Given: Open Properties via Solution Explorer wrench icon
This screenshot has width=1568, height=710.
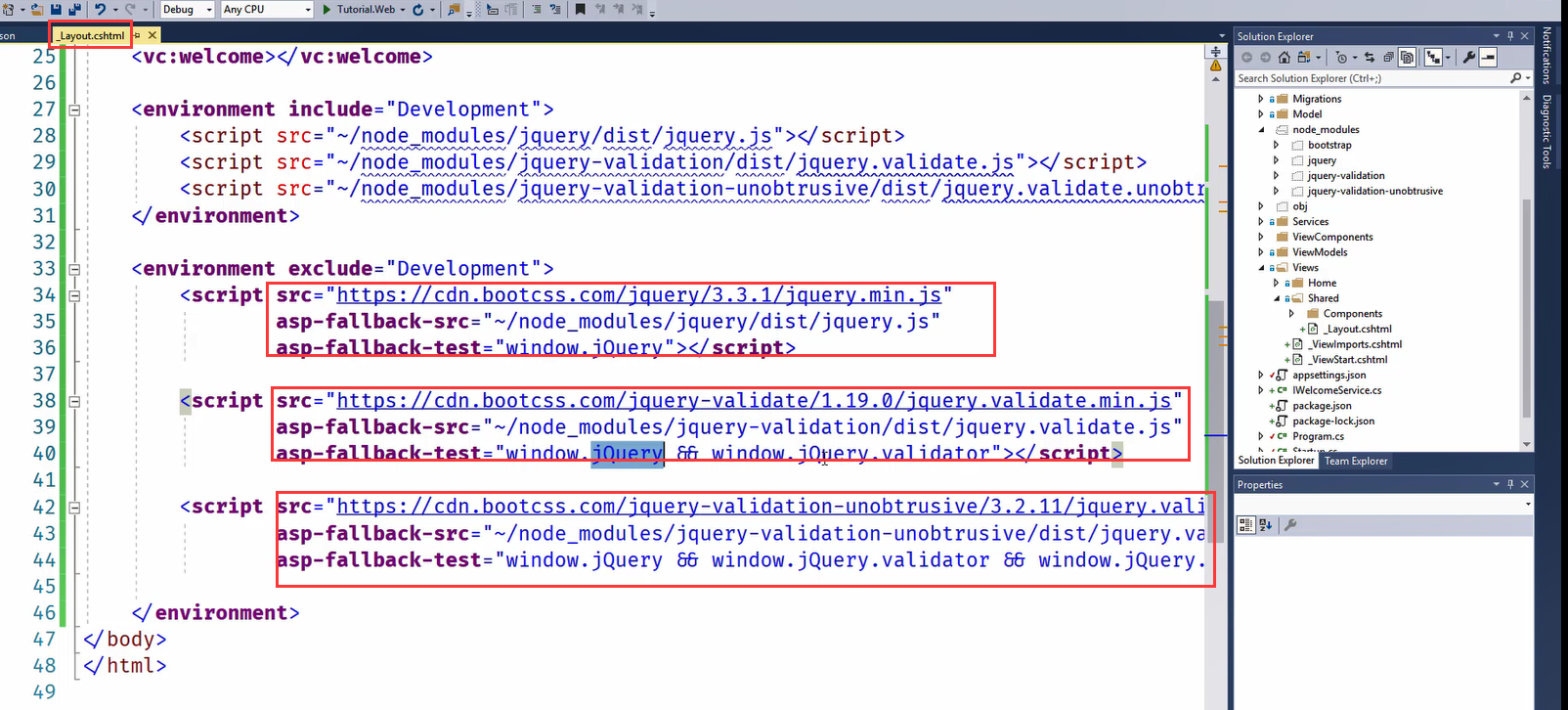Looking at the screenshot, I should 1468,58.
